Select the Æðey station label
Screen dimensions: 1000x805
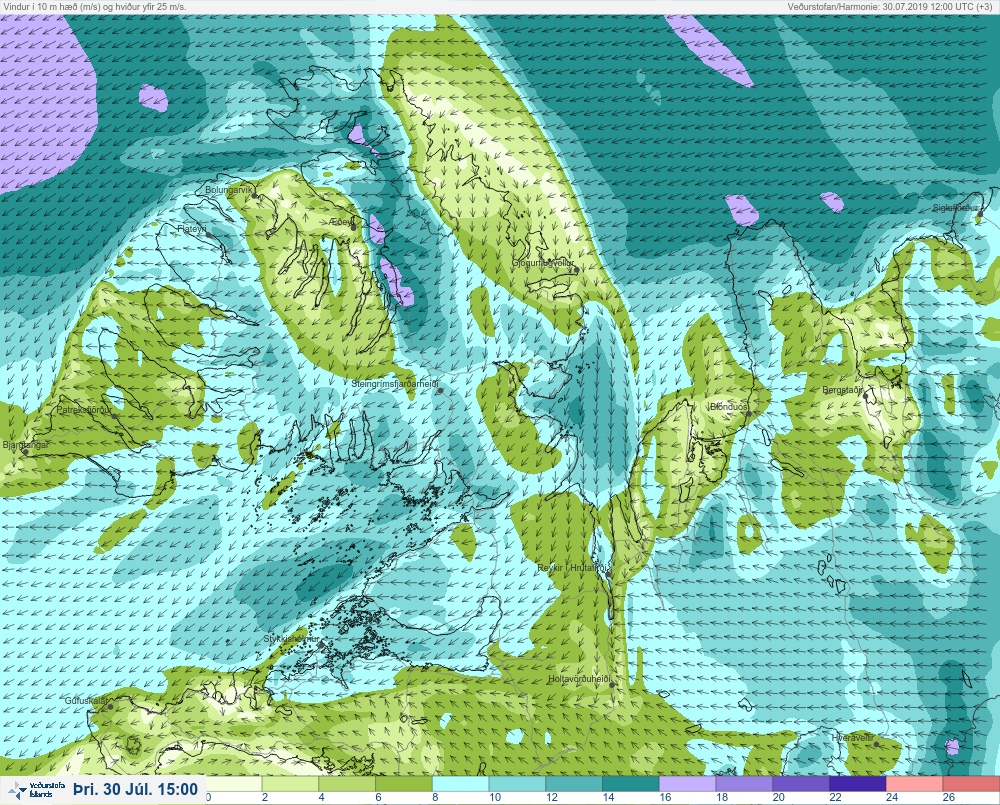coord(341,221)
